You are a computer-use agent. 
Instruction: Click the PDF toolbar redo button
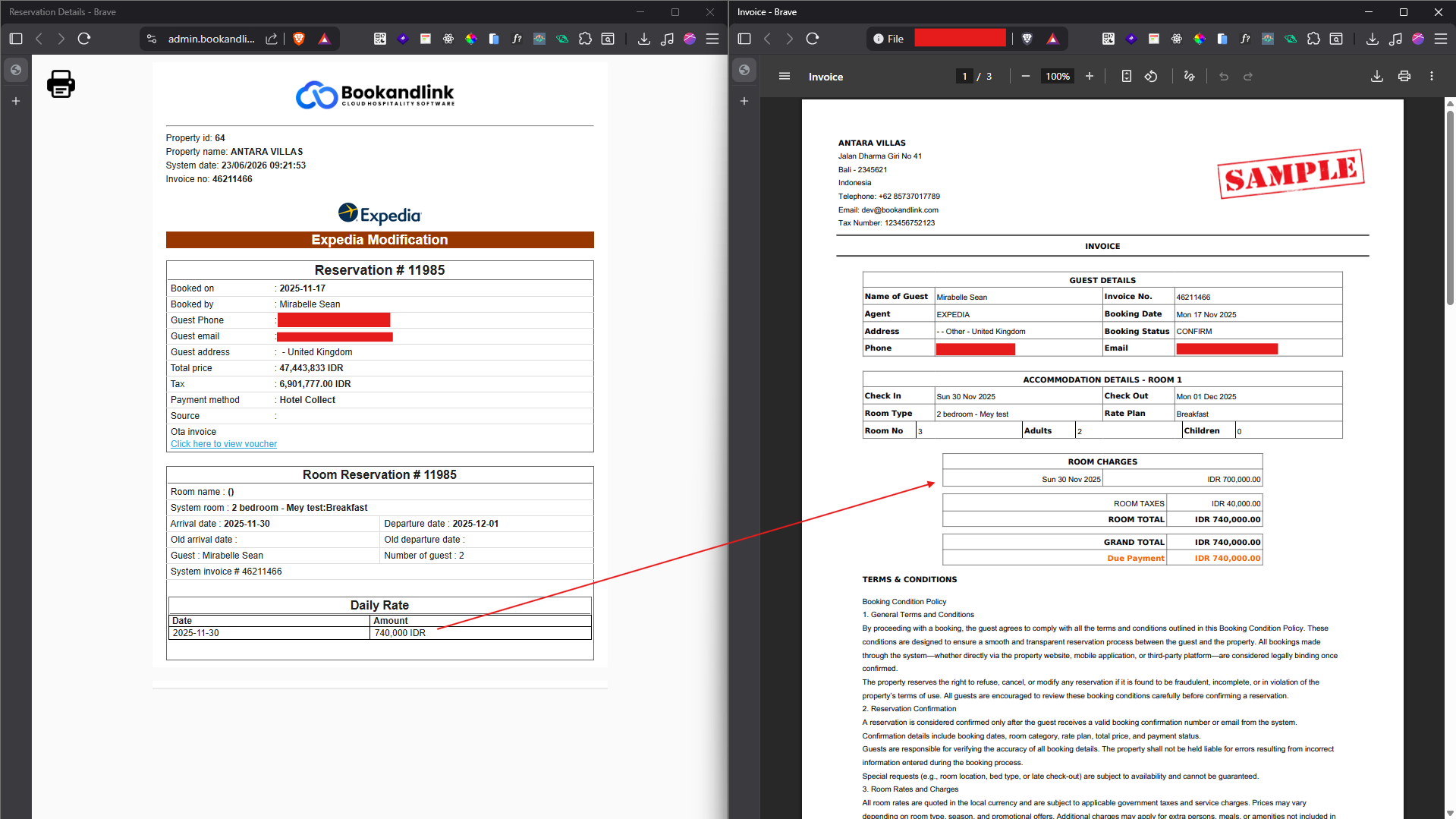coord(1248,77)
